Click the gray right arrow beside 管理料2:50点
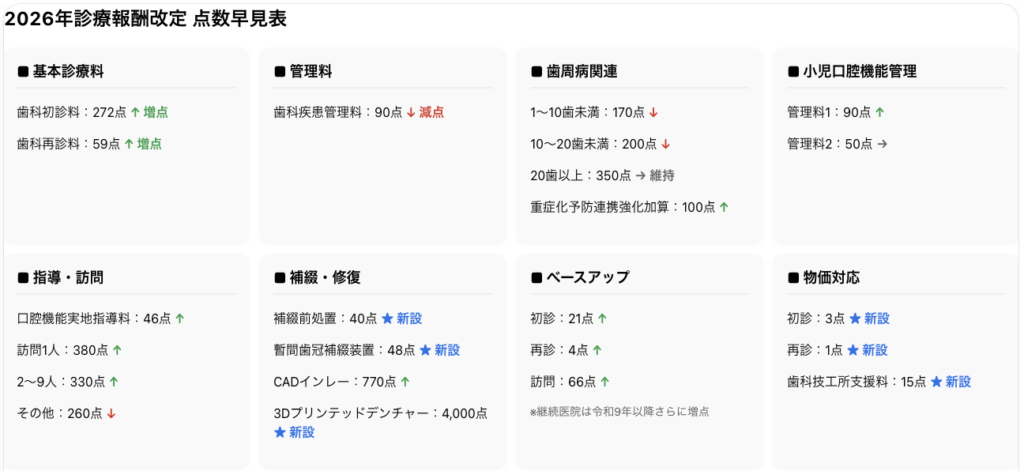The width and height of the screenshot is (1024, 471). pos(882,144)
